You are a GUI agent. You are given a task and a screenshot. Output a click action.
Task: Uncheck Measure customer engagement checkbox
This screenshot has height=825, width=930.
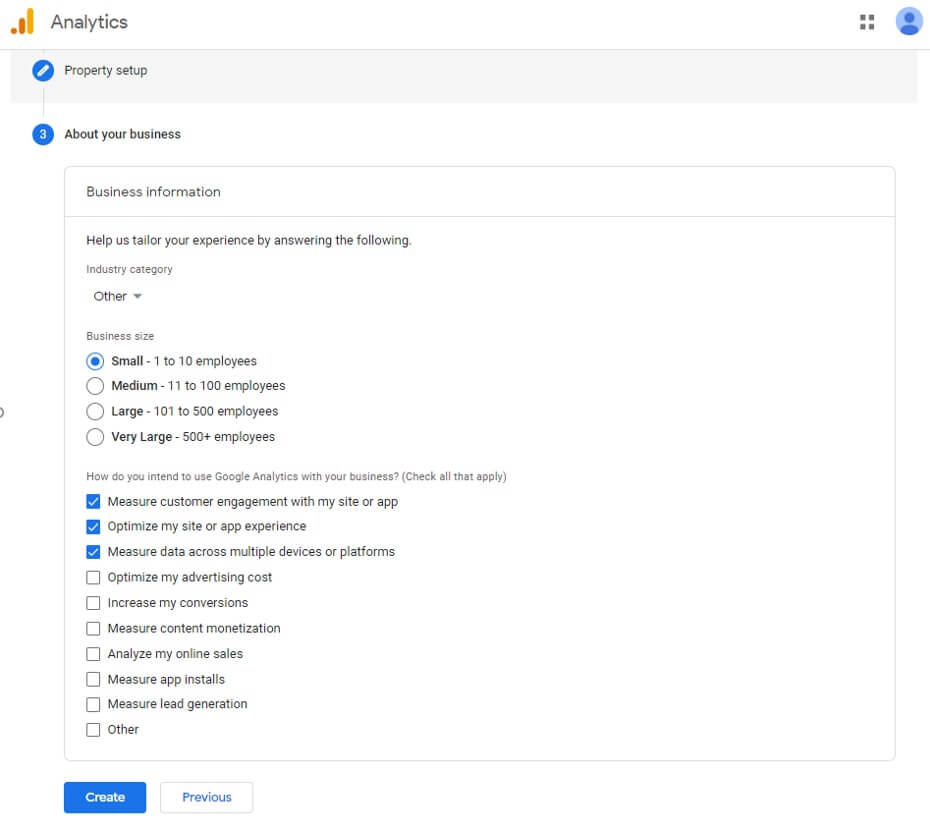tap(93, 502)
